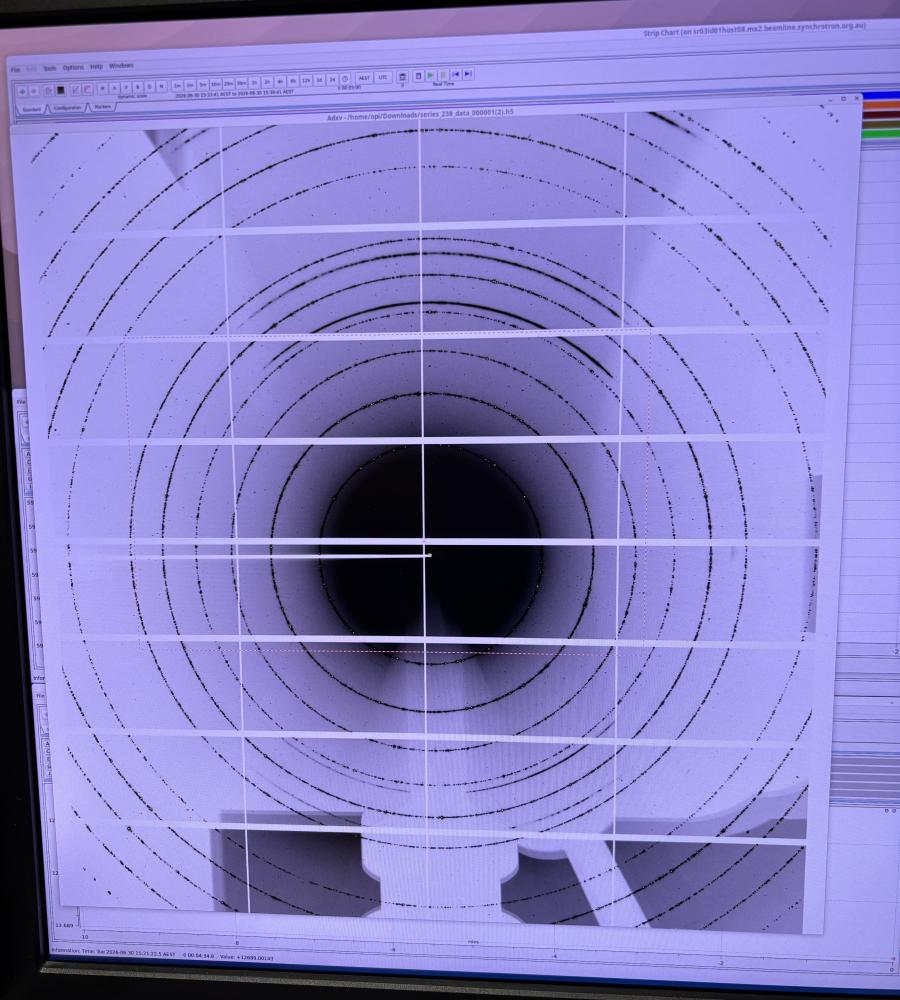Open the Windows menu in Strip Chart
The image size is (900, 1000).
pos(121,66)
